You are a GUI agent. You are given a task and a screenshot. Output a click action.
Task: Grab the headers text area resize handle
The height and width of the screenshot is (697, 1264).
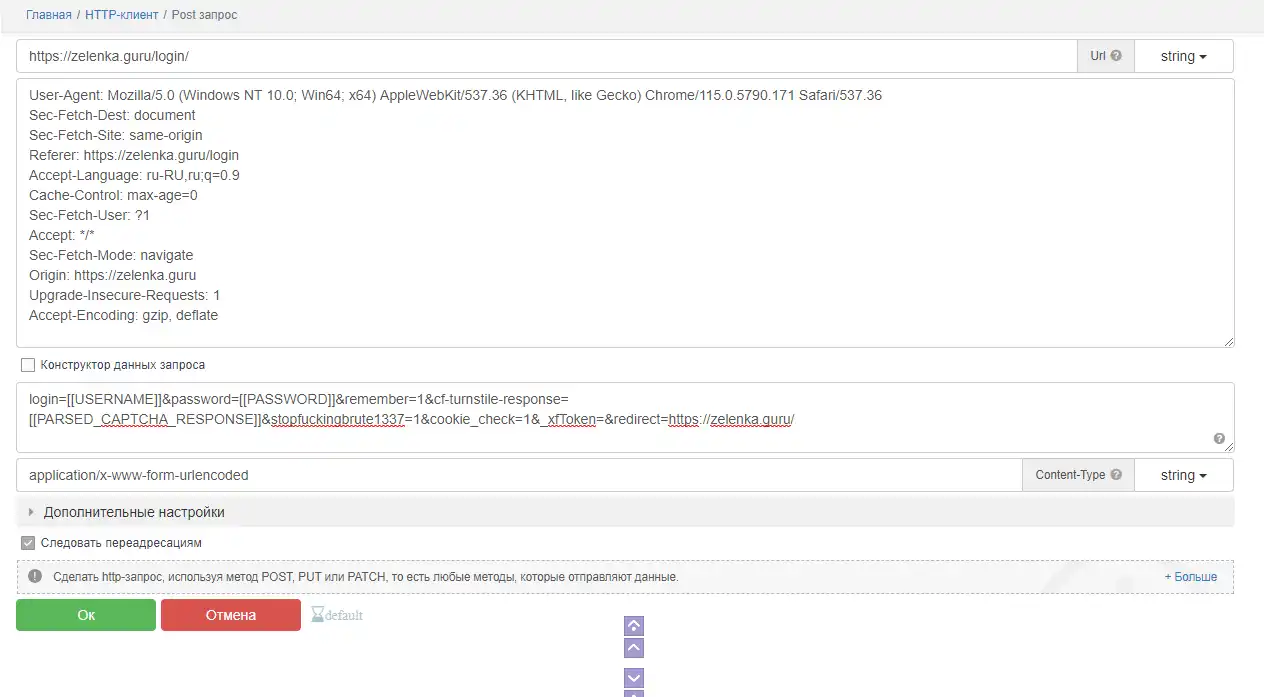coord(1229,342)
